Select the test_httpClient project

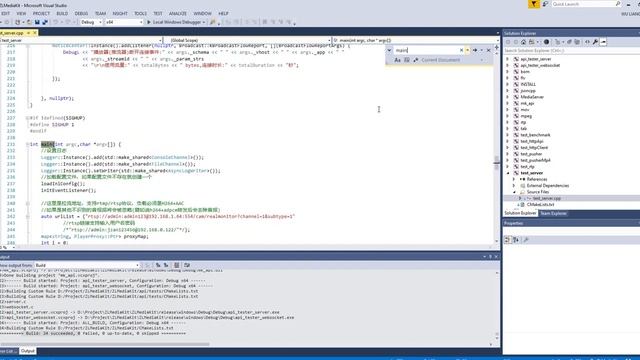[534, 148]
